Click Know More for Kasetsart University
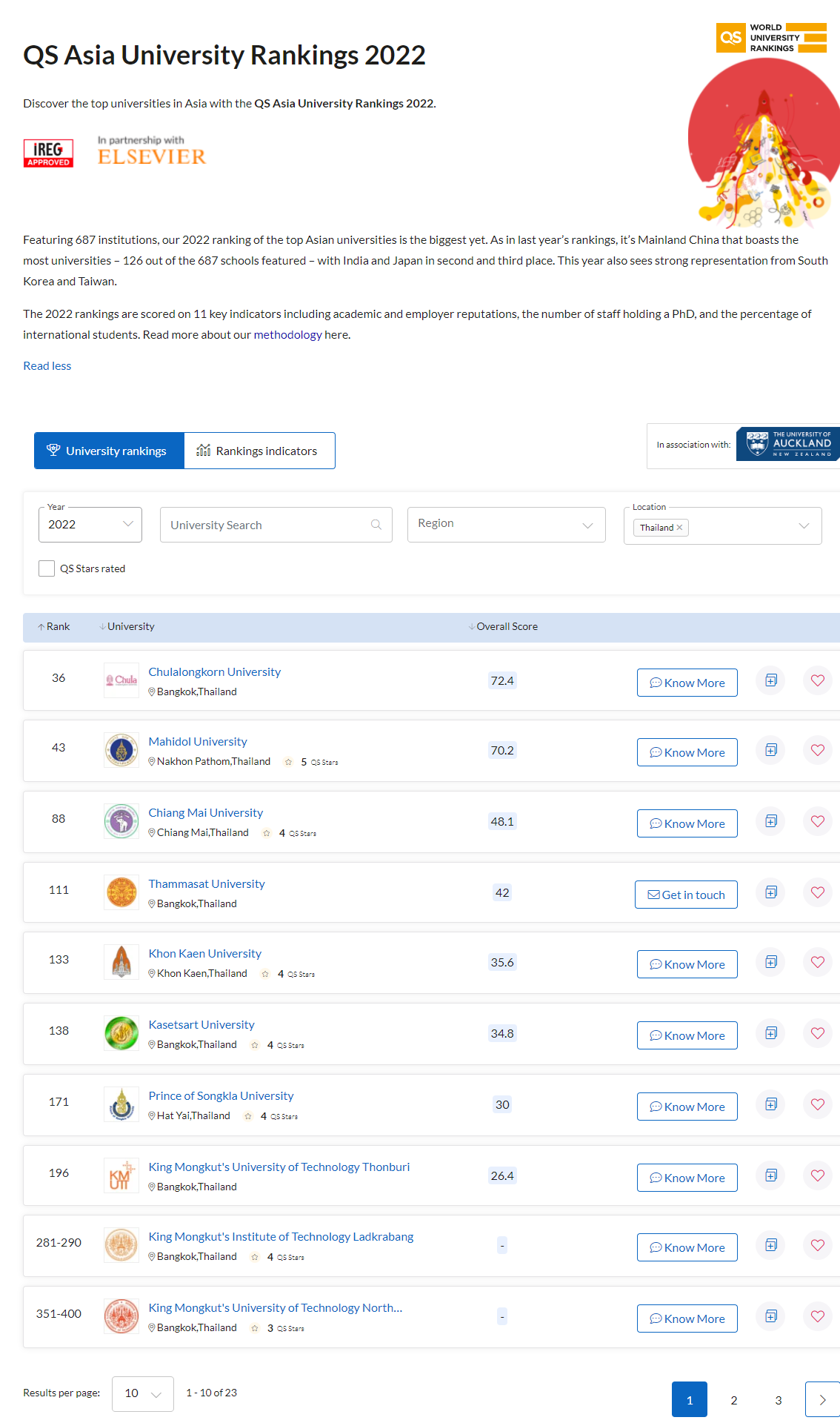The width and height of the screenshot is (840, 1423). [687, 1035]
